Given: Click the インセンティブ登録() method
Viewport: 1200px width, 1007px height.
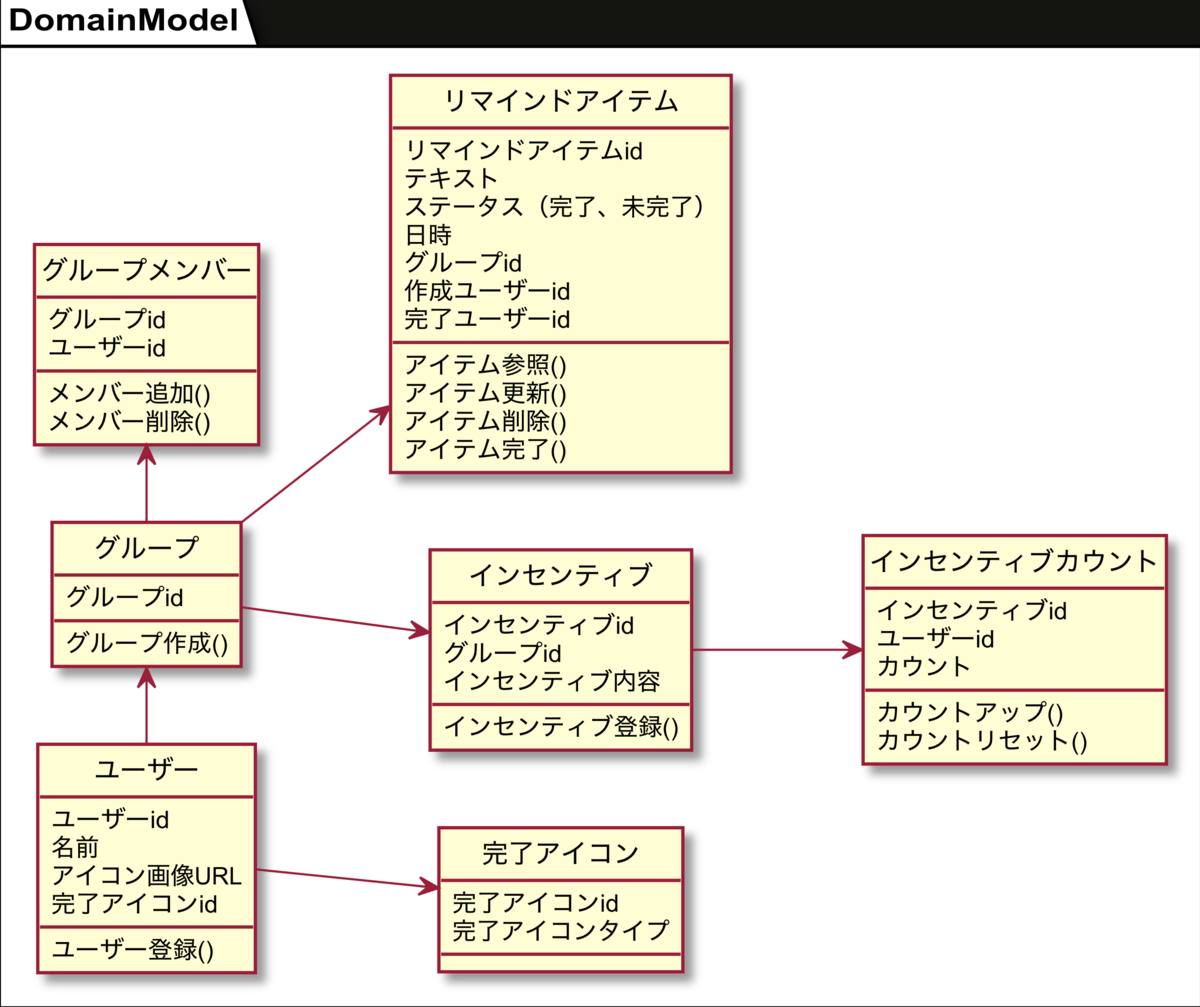Looking at the screenshot, I should click(x=561, y=726).
